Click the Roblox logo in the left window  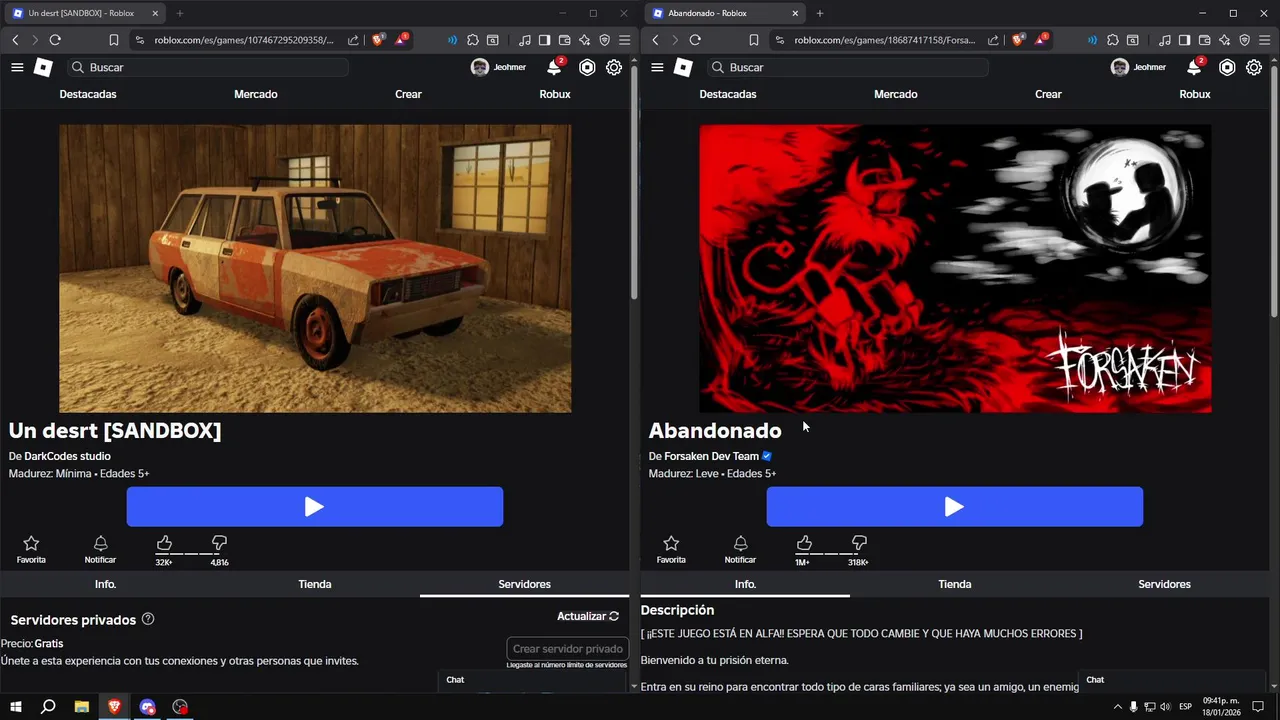pyautogui.click(x=43, y=67)
